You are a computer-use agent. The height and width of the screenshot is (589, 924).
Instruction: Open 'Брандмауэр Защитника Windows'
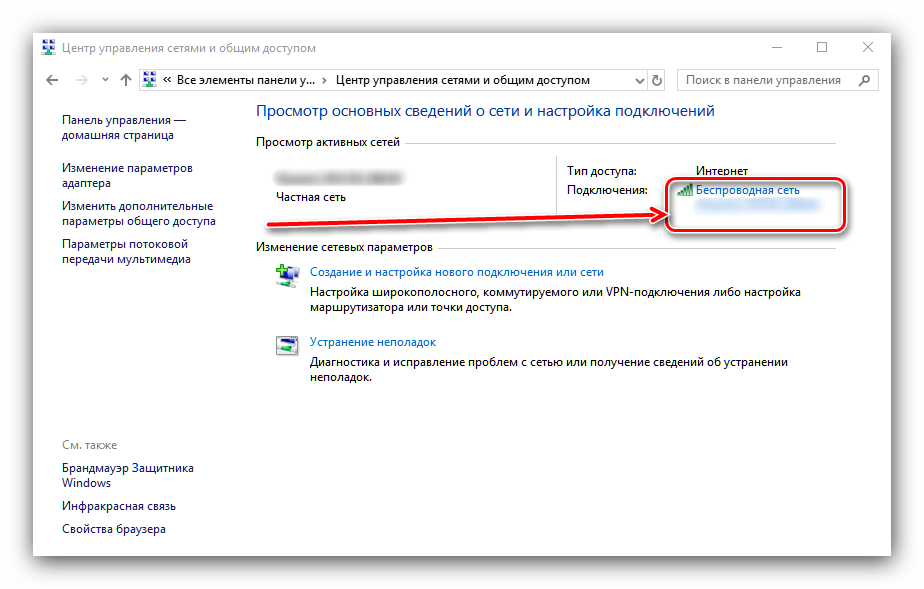coord(127,475)
